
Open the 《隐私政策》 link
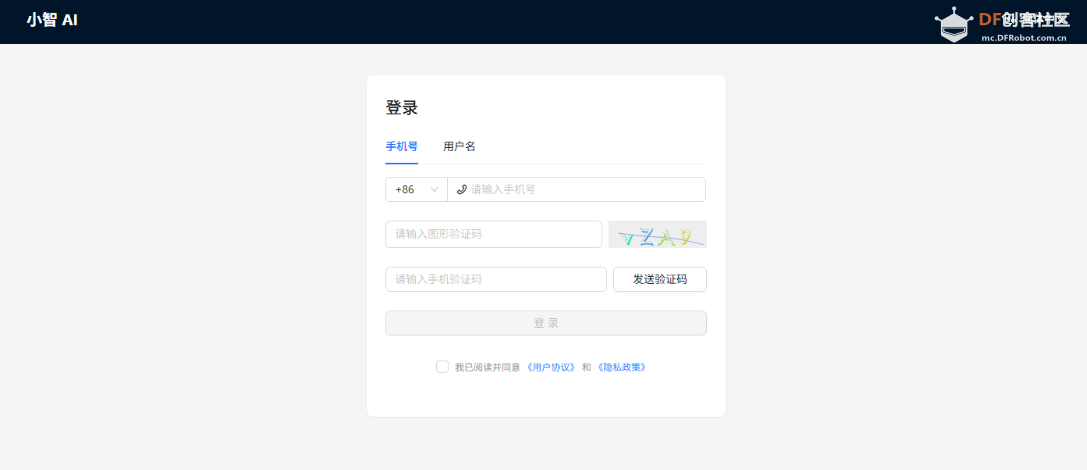(x=622, y=367)
